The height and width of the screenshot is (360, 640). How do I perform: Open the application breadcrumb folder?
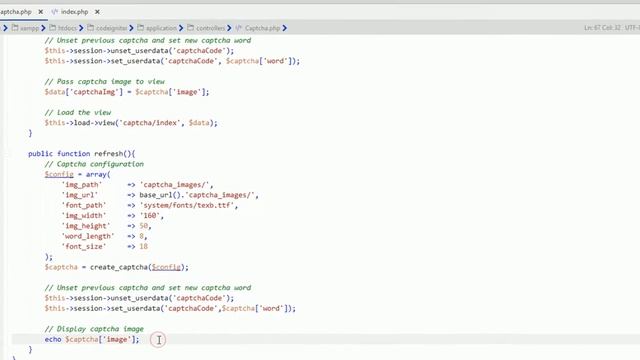click(161, 28)
